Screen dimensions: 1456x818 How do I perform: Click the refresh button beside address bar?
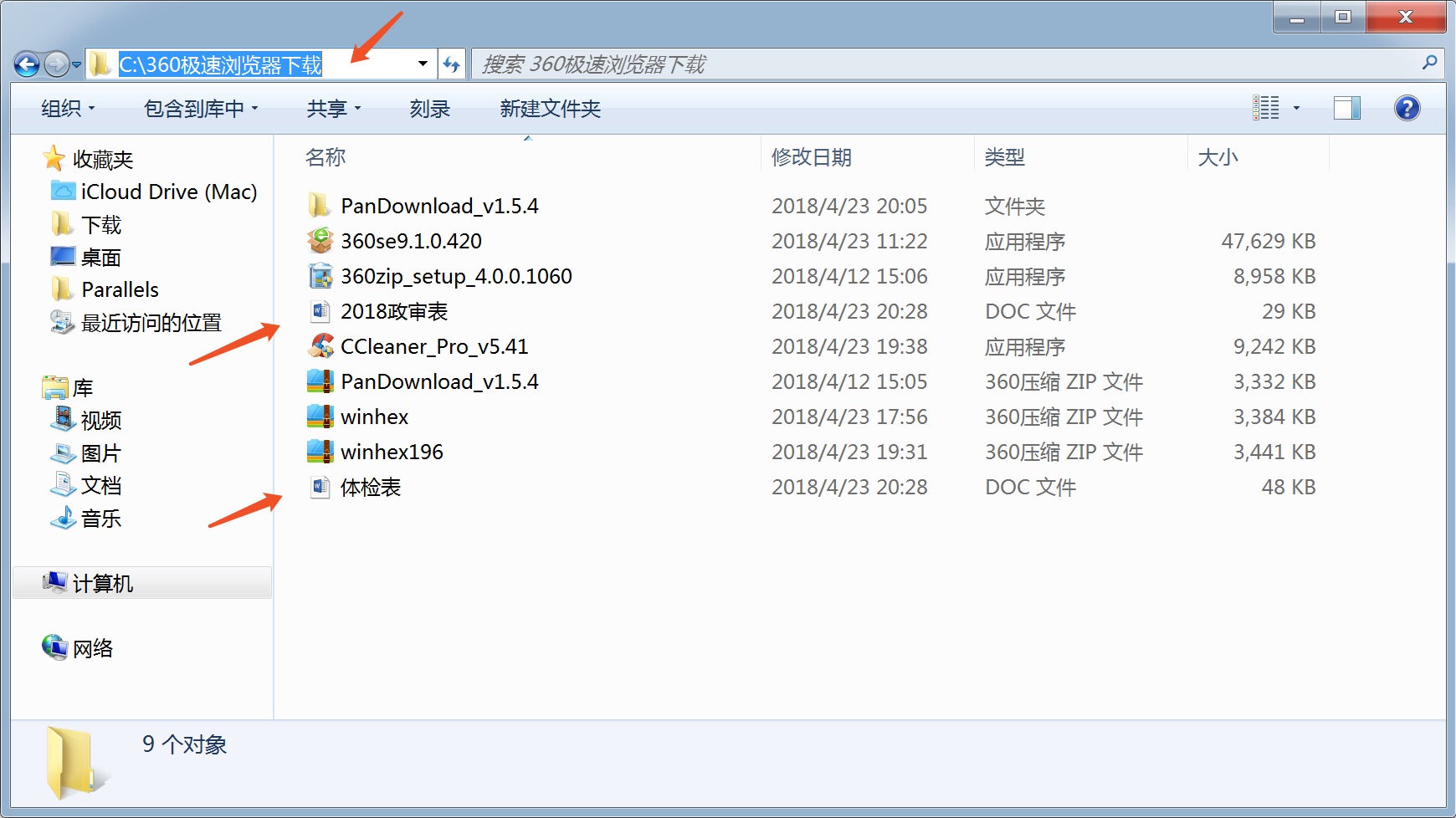(451, 64)
